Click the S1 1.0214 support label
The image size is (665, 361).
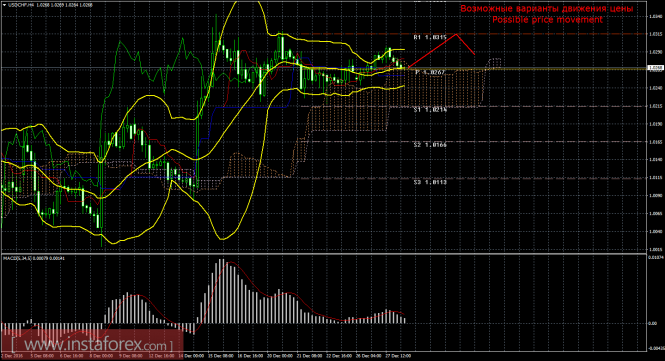click(430, 109)
